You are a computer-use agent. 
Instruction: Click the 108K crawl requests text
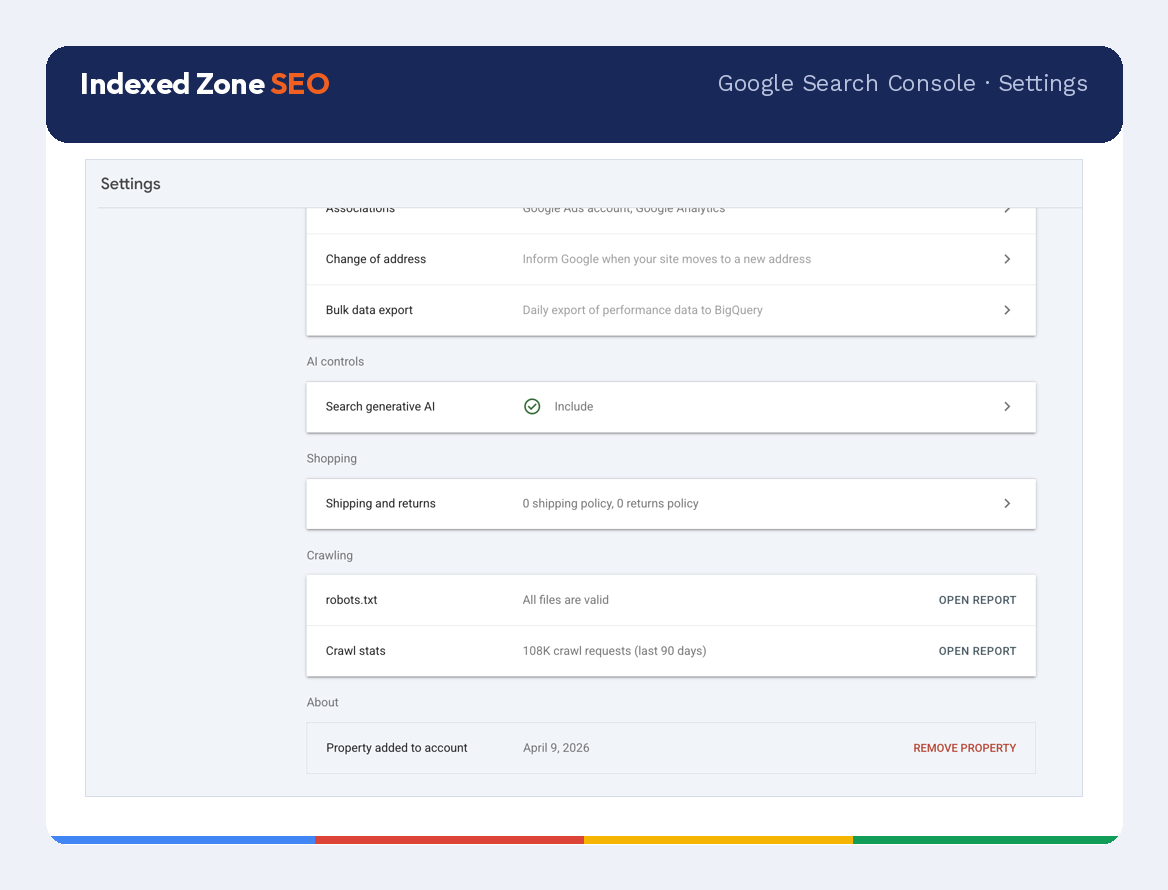click(x=614, y=651)
